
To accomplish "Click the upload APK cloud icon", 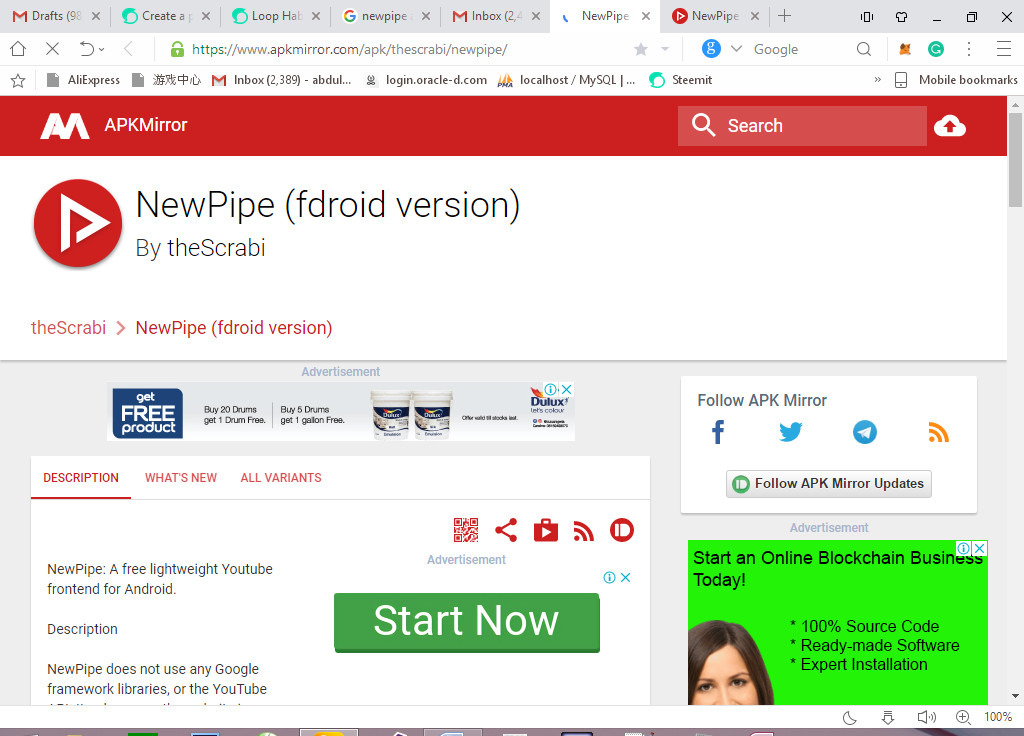I will (950, 125).
